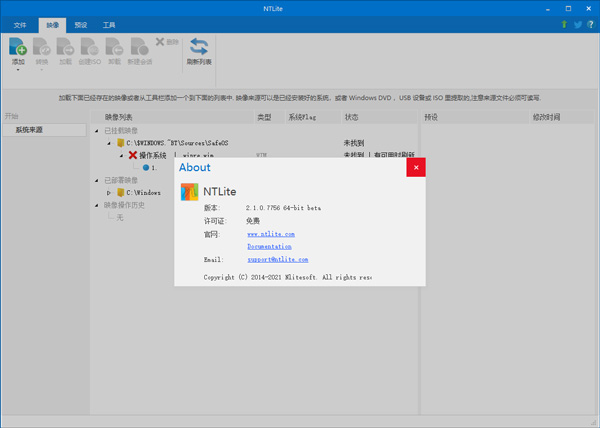Expand the C:\Windows tree node
This screenshot has height=428, width=600.
point(109,192)
